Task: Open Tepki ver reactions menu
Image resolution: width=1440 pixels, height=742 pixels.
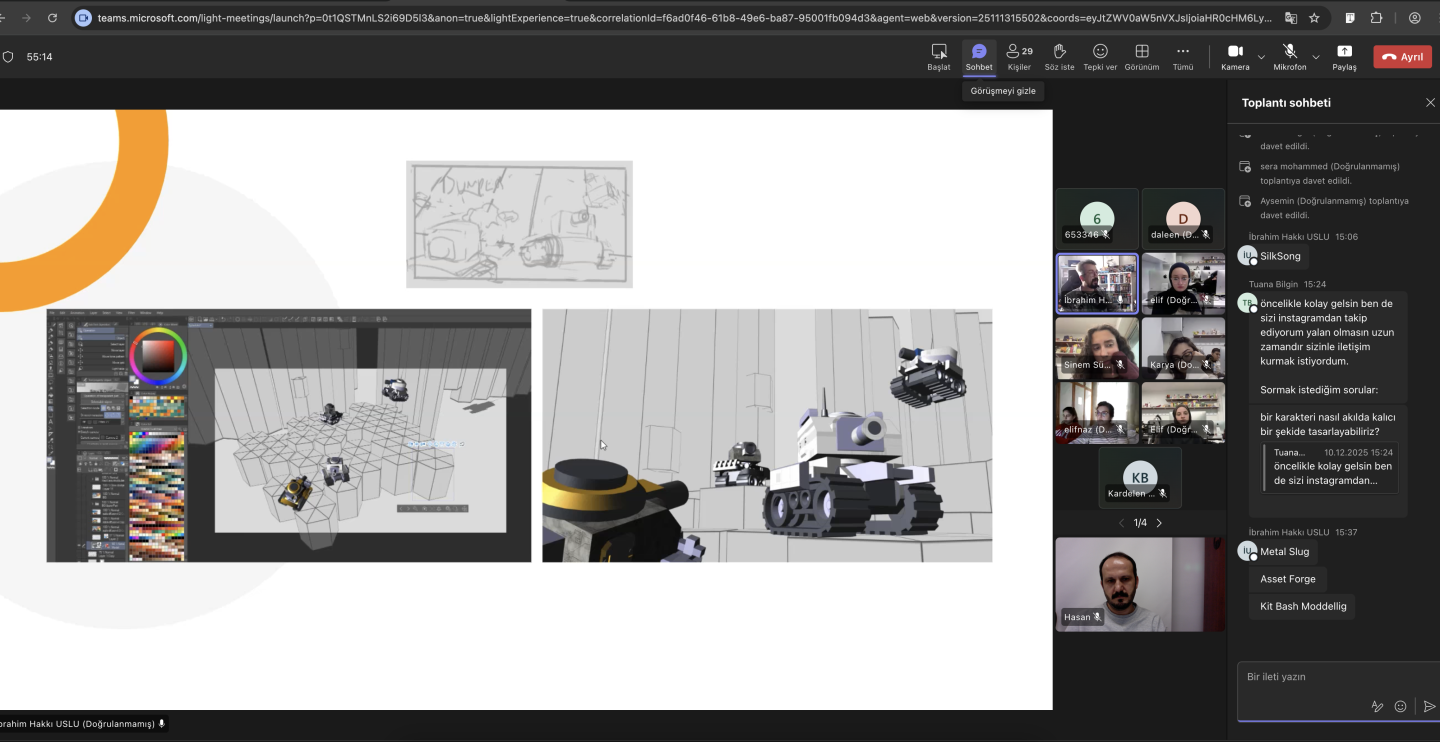Action: pos(1100,56)
